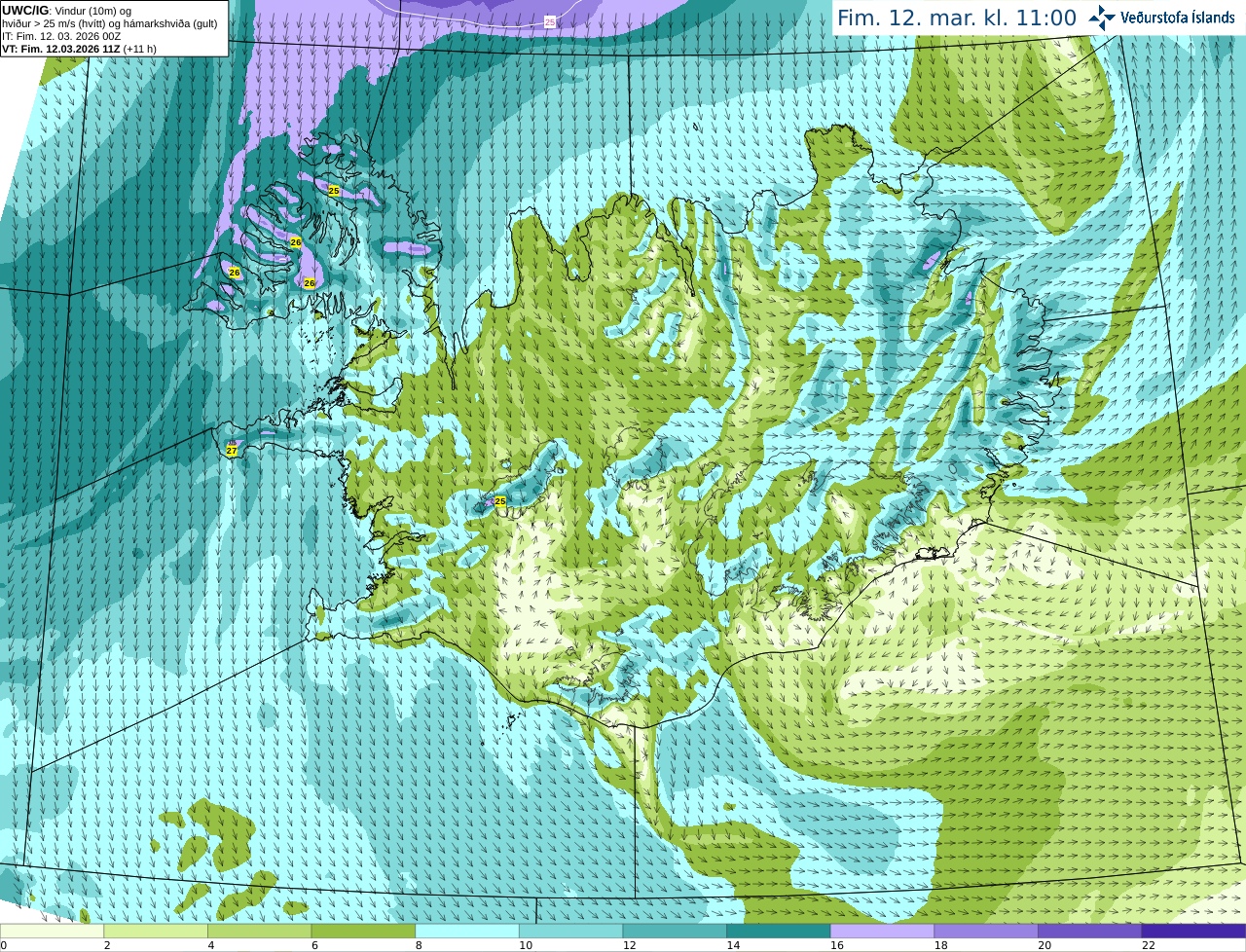Select the 'UWC/IG: Vindur (10m) og' title line
The width and height of the screenshot is (1246, 952).
[67, 10]
